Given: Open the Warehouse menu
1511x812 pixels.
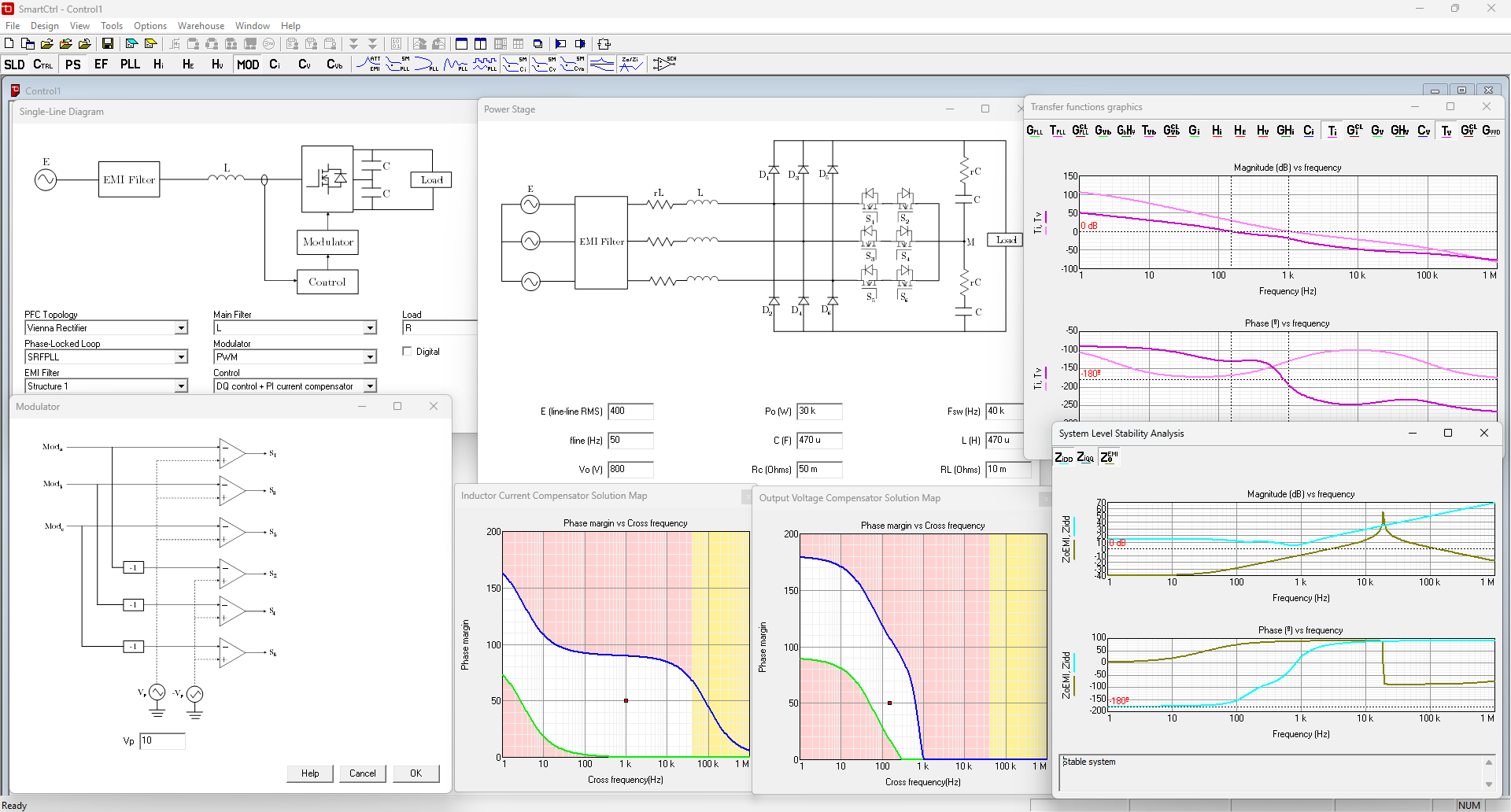Looking at the screenshot, I should (x=201, y=26).
